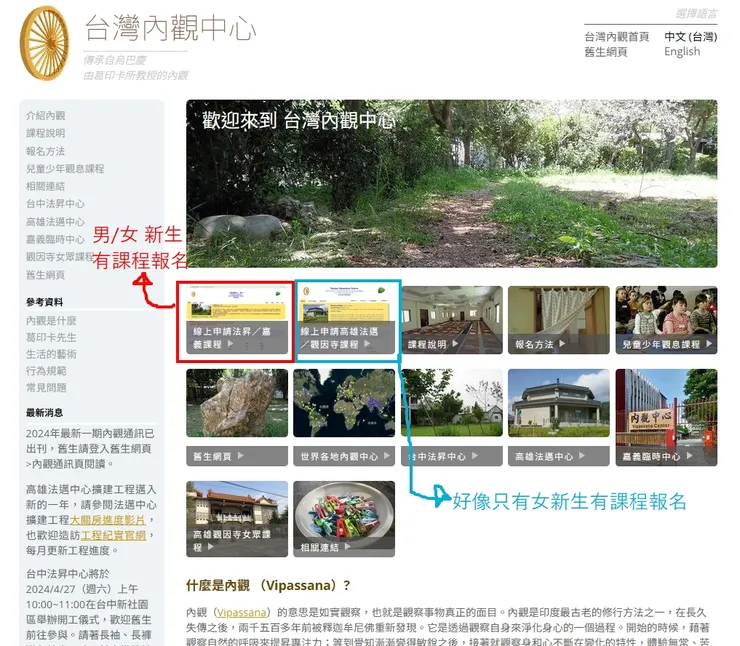Open the 報名方法 image tile
This screenshot has height=646, width=740.
(559, 320)
